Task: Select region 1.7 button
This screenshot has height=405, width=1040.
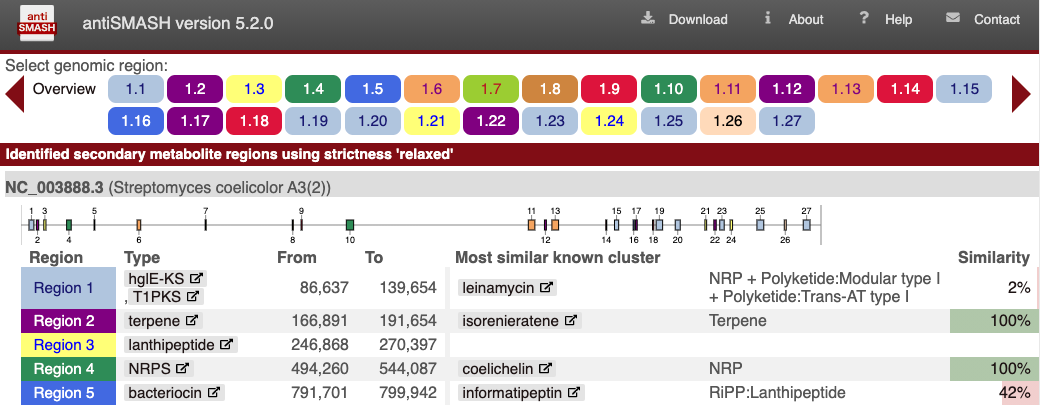Action: point(491,89)
